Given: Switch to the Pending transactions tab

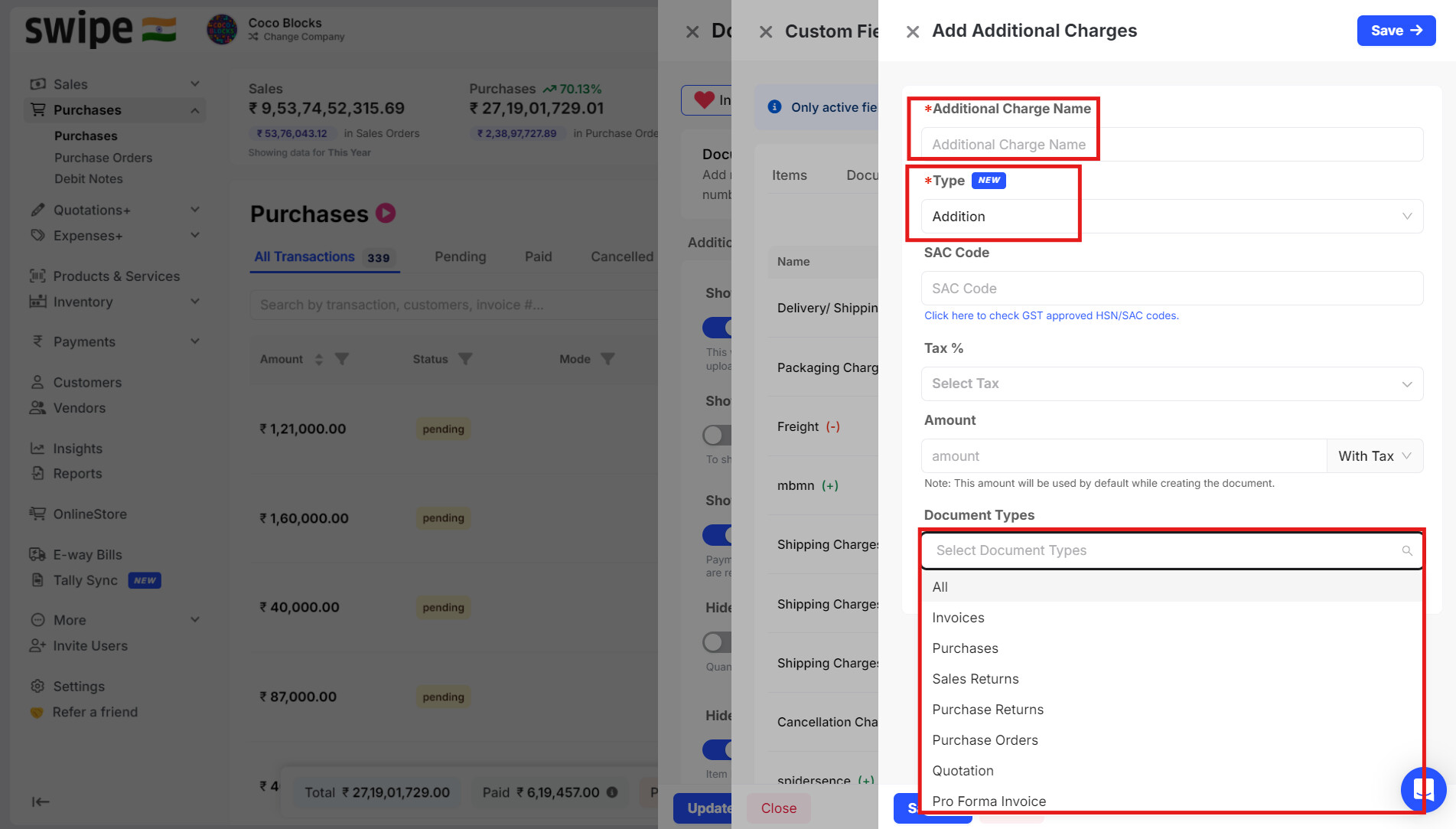Looking at the screenshot, I should 460,256.
